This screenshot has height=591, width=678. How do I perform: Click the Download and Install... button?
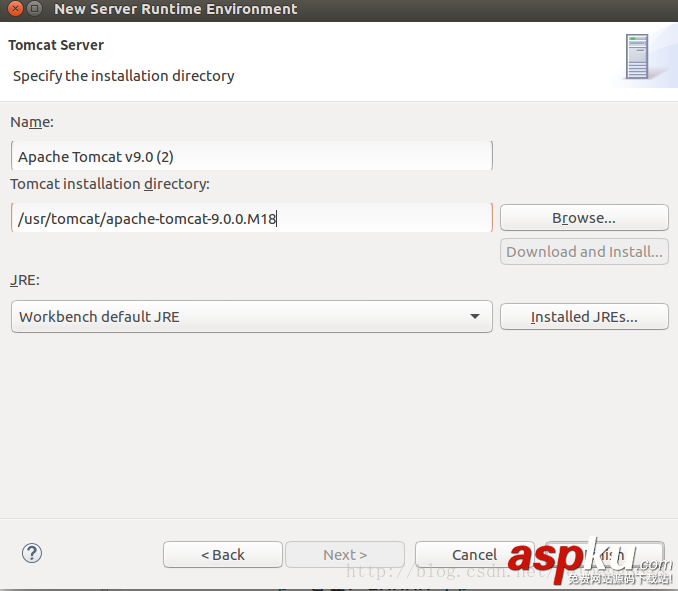coord(584,252)
